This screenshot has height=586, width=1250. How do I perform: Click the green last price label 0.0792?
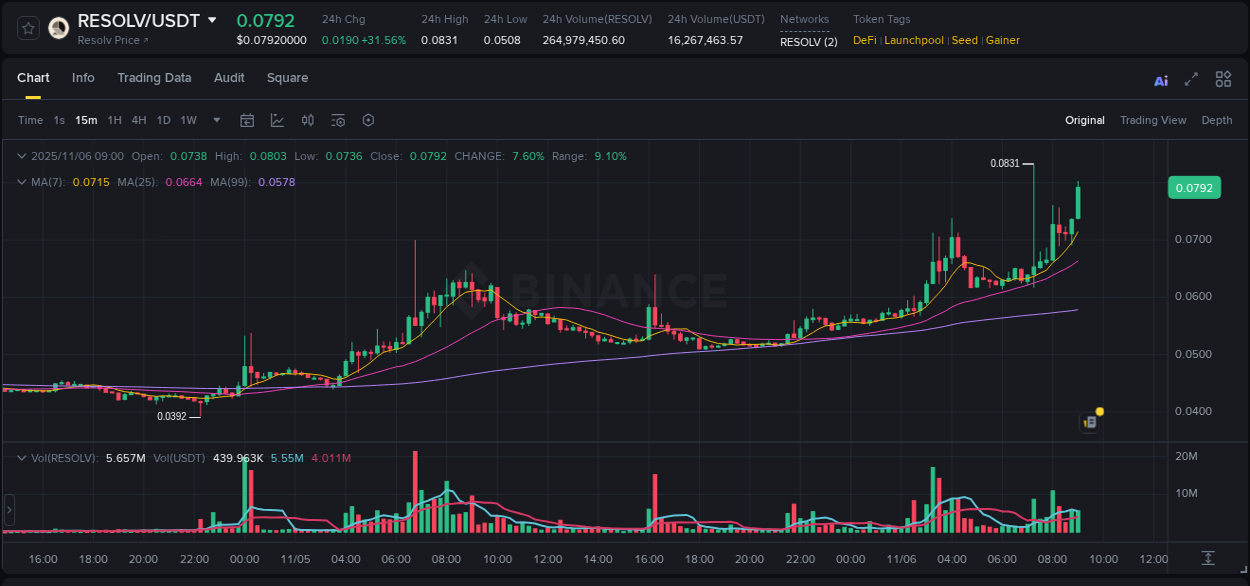pyautogui.click(x=1194, y=188)
